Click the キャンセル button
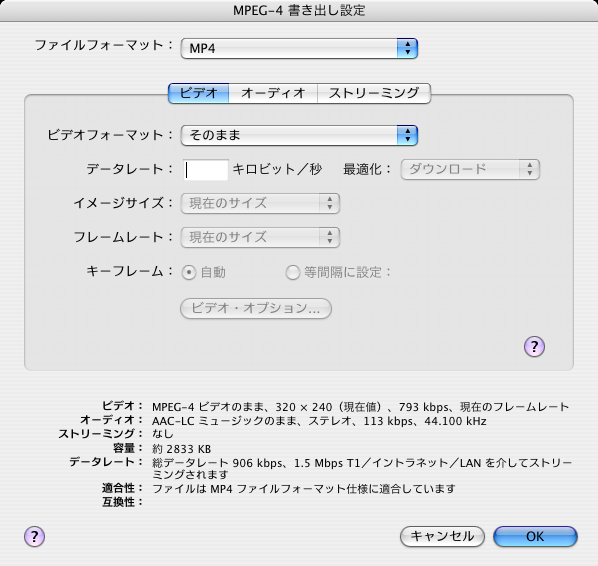 pos(442,536)
